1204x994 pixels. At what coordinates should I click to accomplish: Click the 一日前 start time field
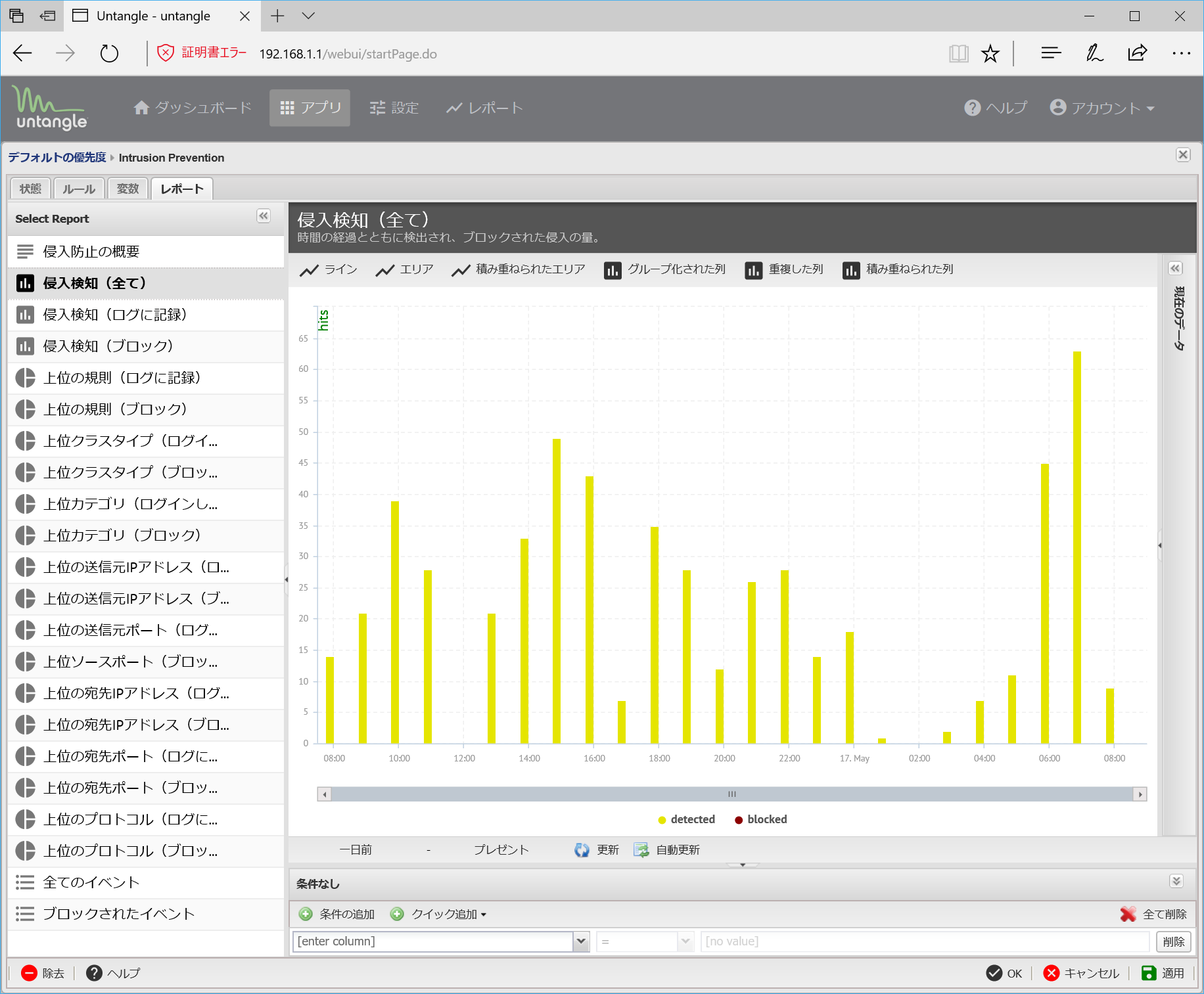356,850
